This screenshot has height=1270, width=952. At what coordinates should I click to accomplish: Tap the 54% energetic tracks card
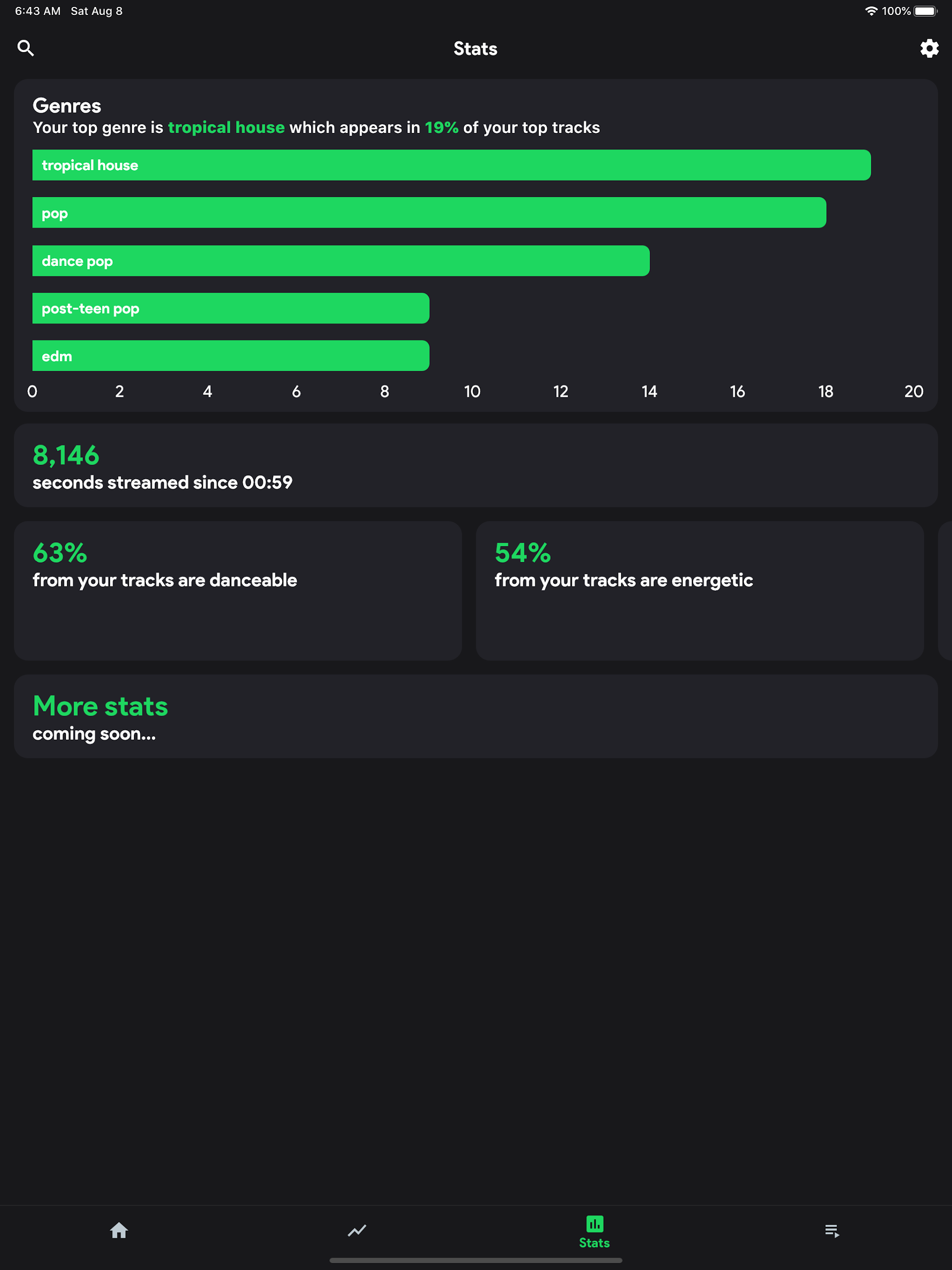click(699, 591)
